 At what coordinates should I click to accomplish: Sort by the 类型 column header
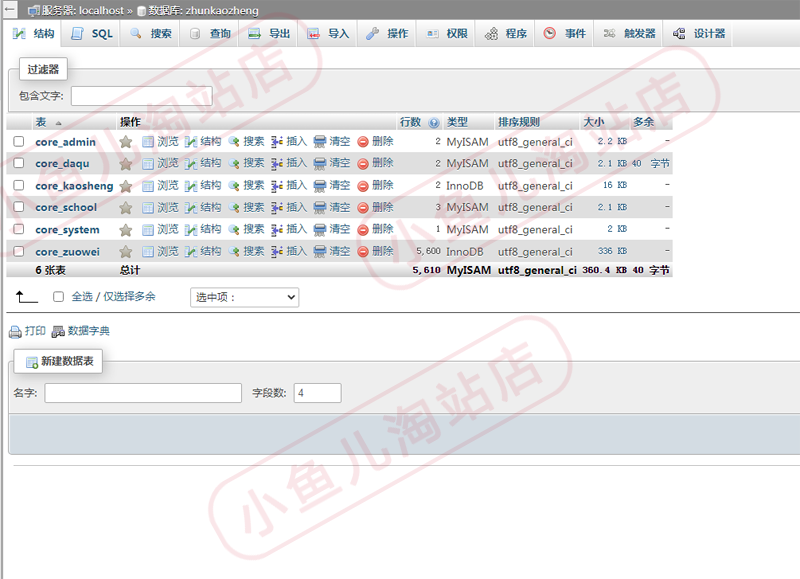coord(457,122)
